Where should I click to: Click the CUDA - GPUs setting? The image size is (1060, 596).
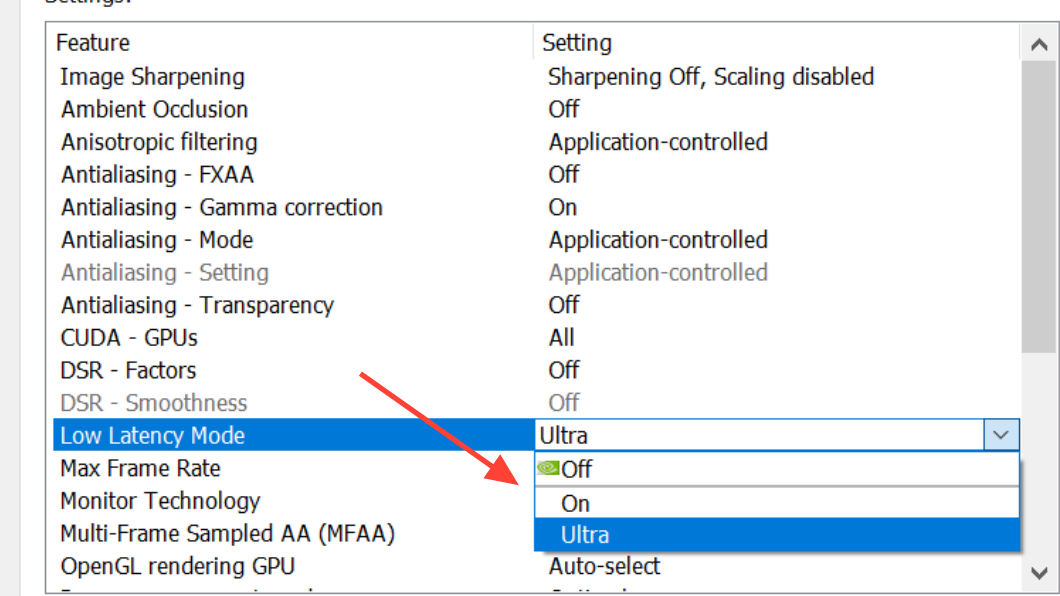coord(561,338)
